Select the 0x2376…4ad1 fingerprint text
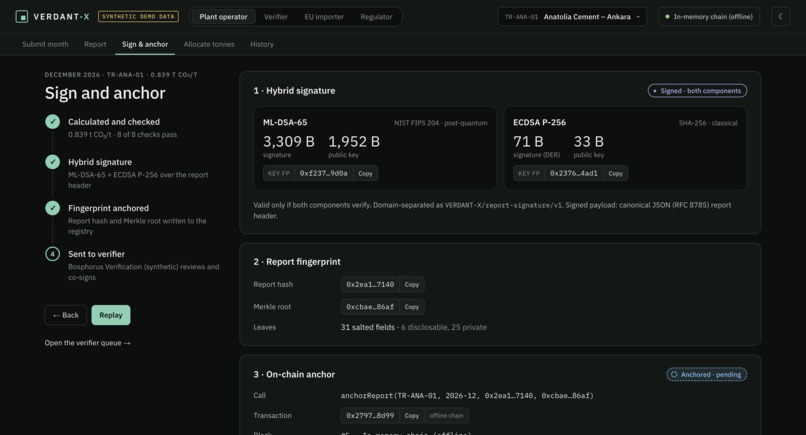This screenshot has height=435, width=806. click(574, 173)
